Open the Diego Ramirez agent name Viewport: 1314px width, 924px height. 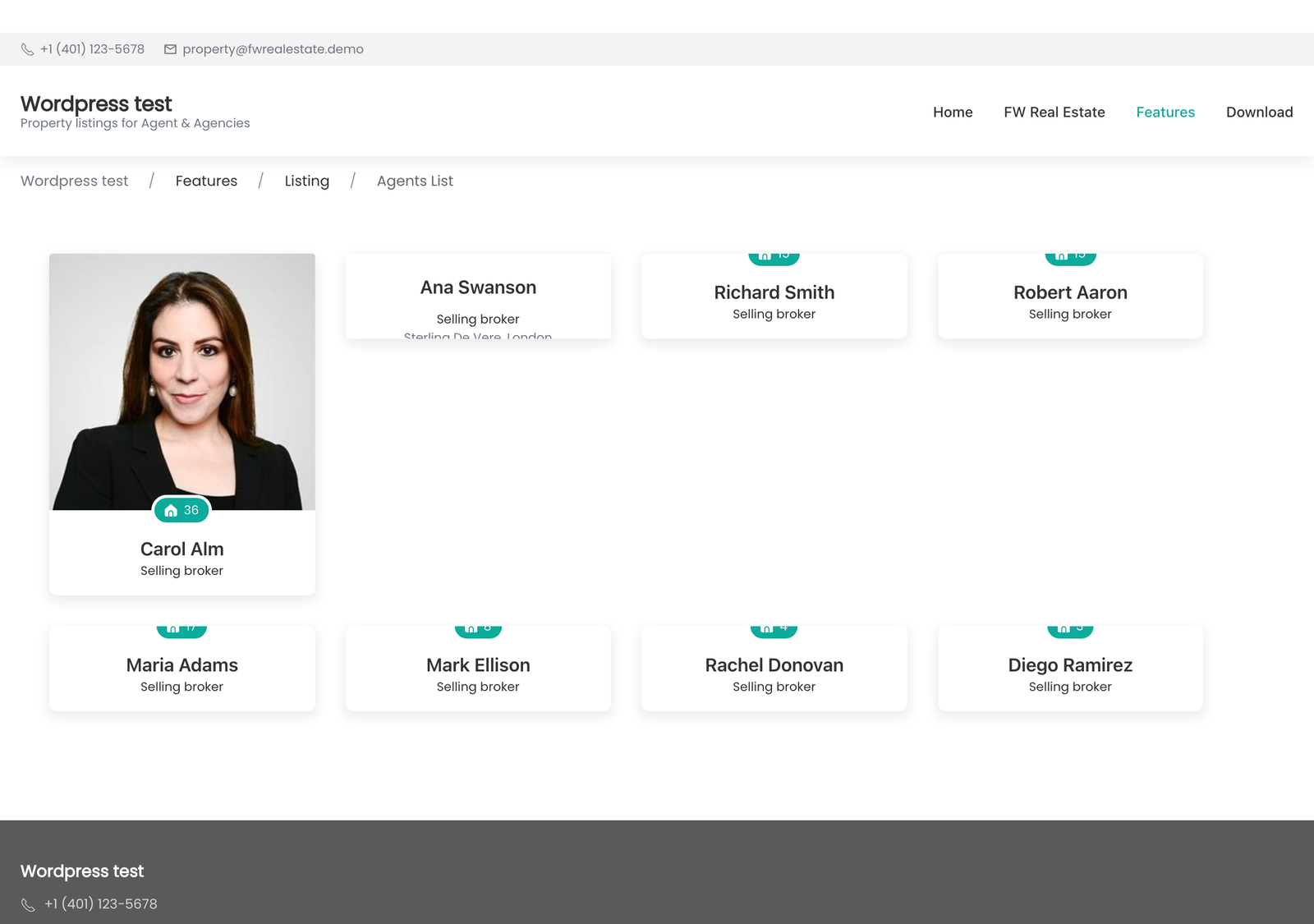tap(1070, 665)
